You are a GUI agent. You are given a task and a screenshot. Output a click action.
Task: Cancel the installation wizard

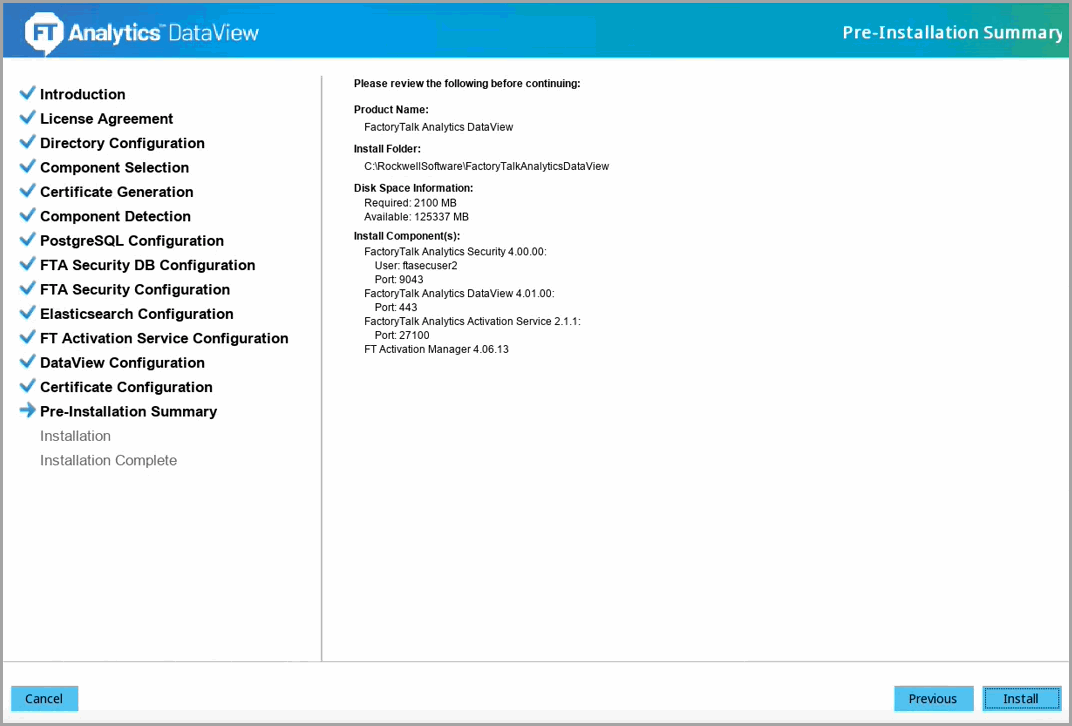[44, 699]
